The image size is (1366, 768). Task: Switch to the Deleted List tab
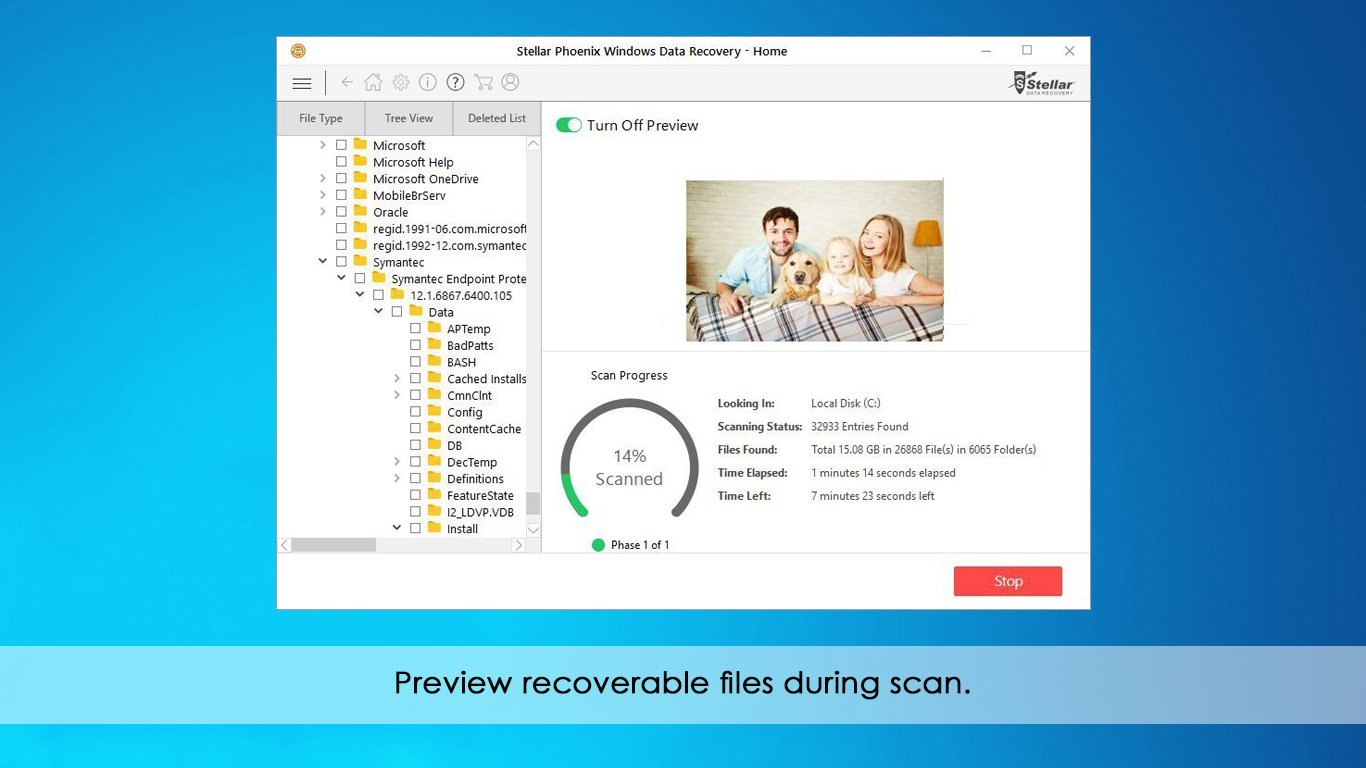(497, 118)
